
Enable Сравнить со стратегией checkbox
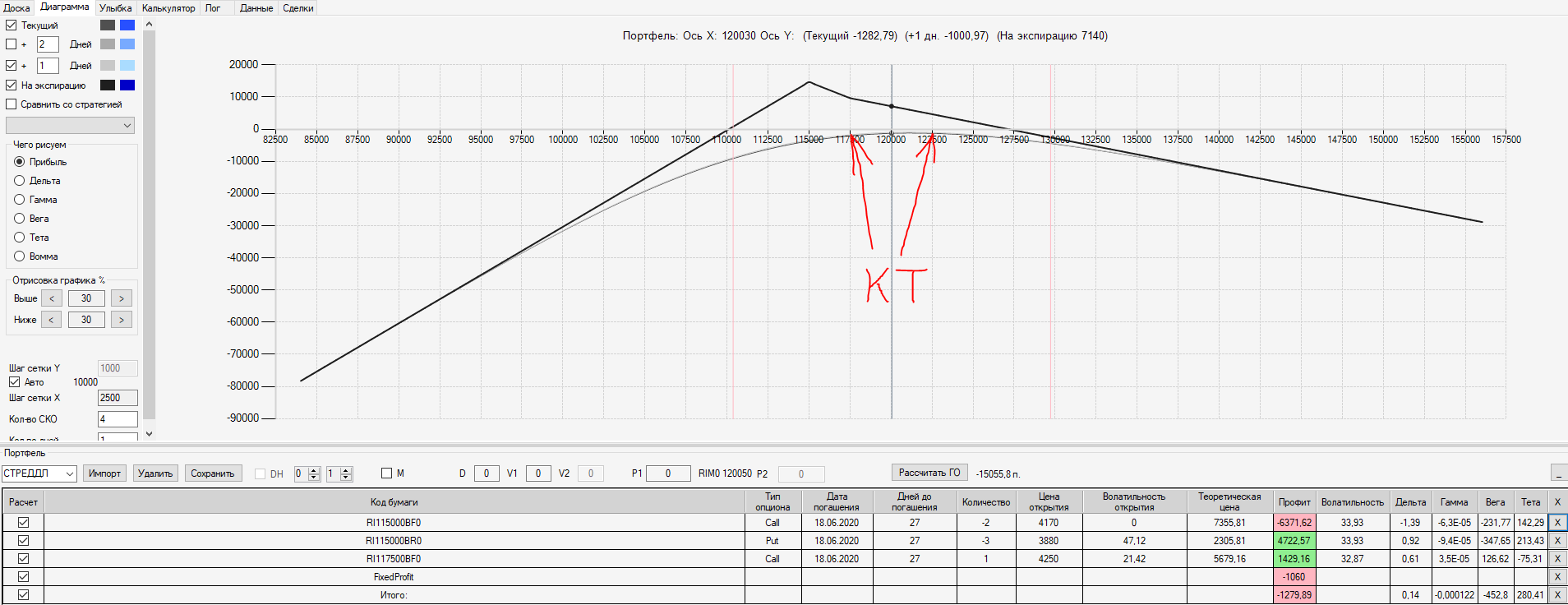(x=12, y=104)
